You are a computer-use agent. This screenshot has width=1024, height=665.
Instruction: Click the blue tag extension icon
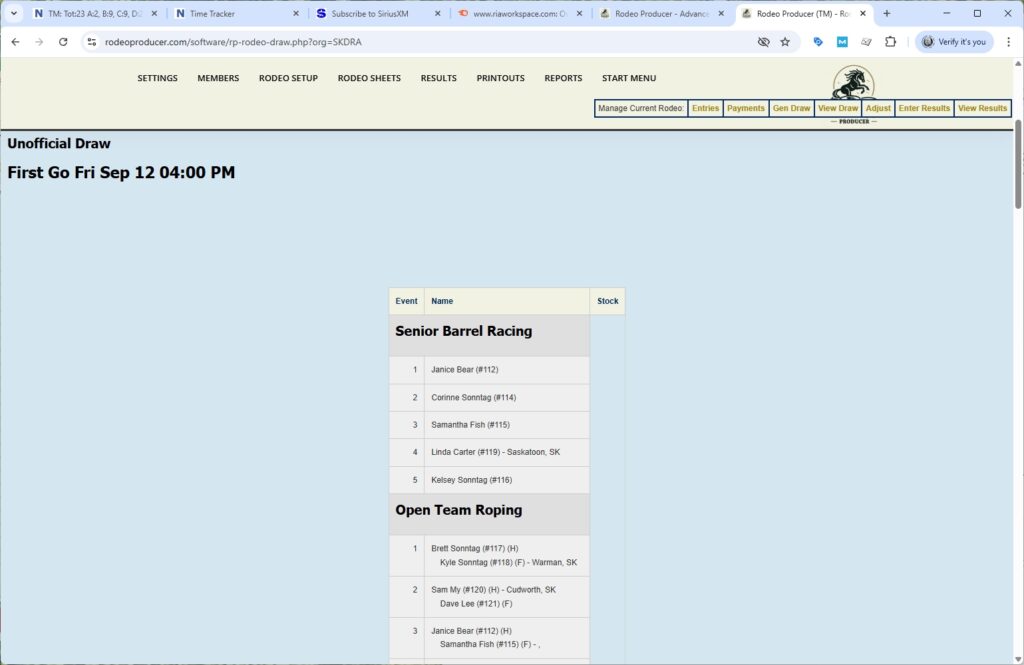(818, 42)
